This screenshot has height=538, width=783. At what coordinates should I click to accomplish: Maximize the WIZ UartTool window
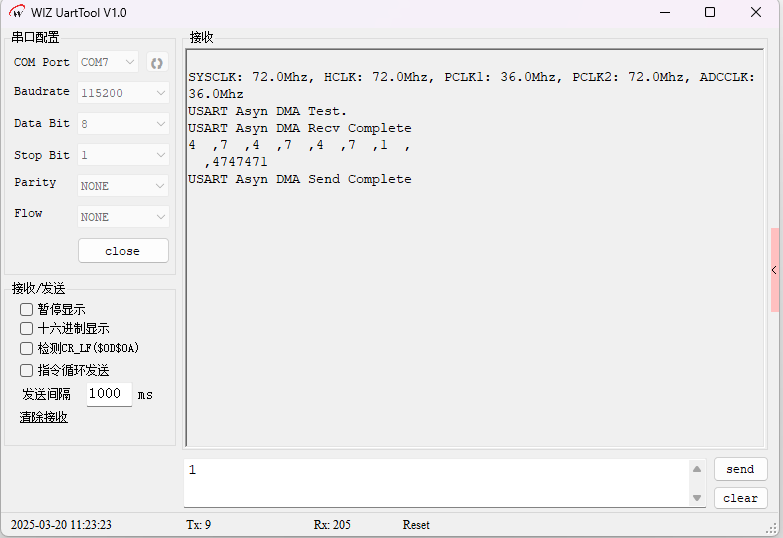coord(710,12)
